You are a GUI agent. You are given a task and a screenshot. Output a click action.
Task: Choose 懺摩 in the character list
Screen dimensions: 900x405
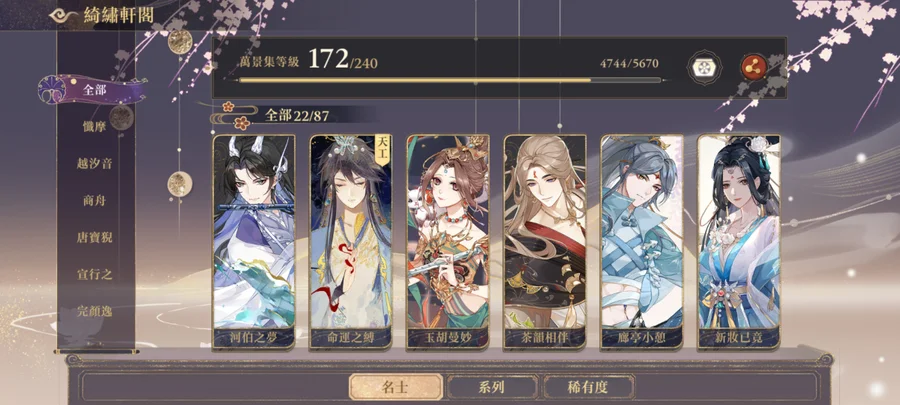(94, 127)
